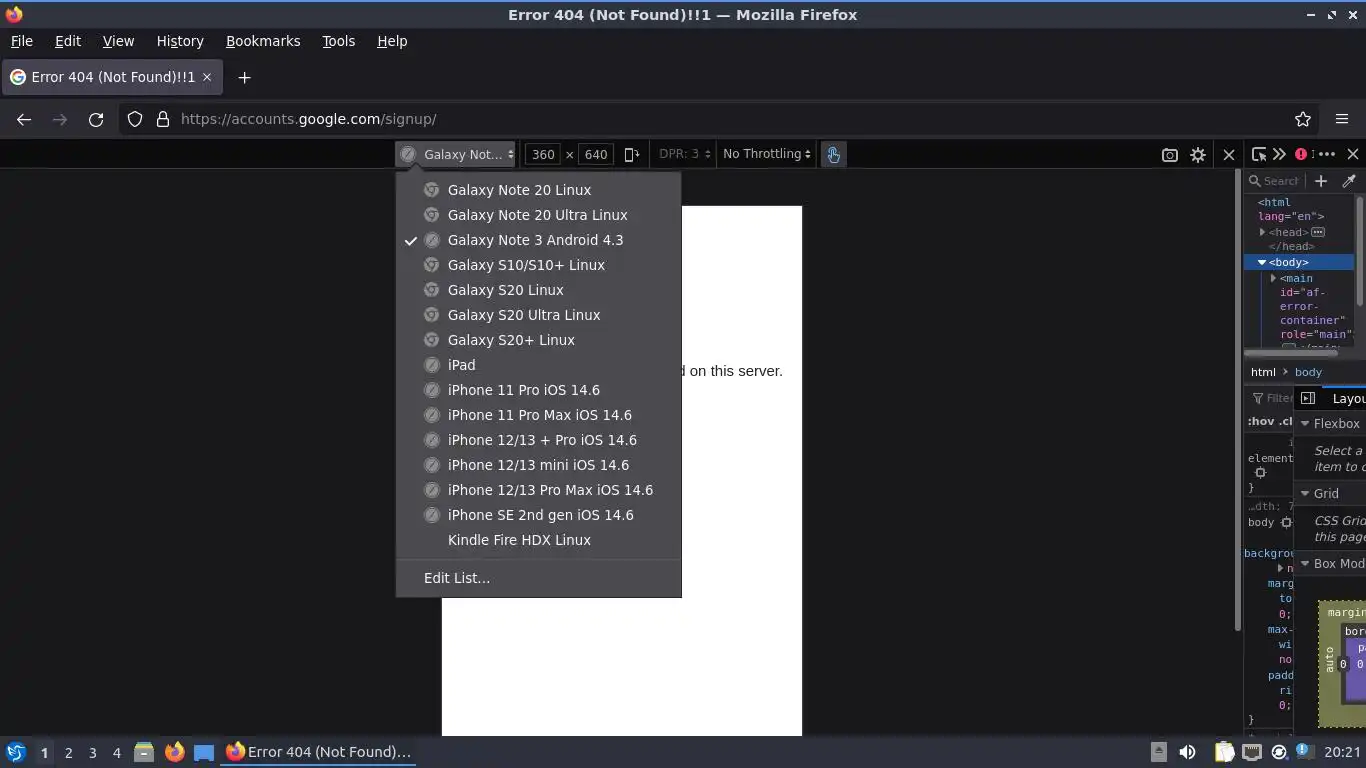
Task: Open responsive design mode settings gear
Action: [x=1198, y=155]
